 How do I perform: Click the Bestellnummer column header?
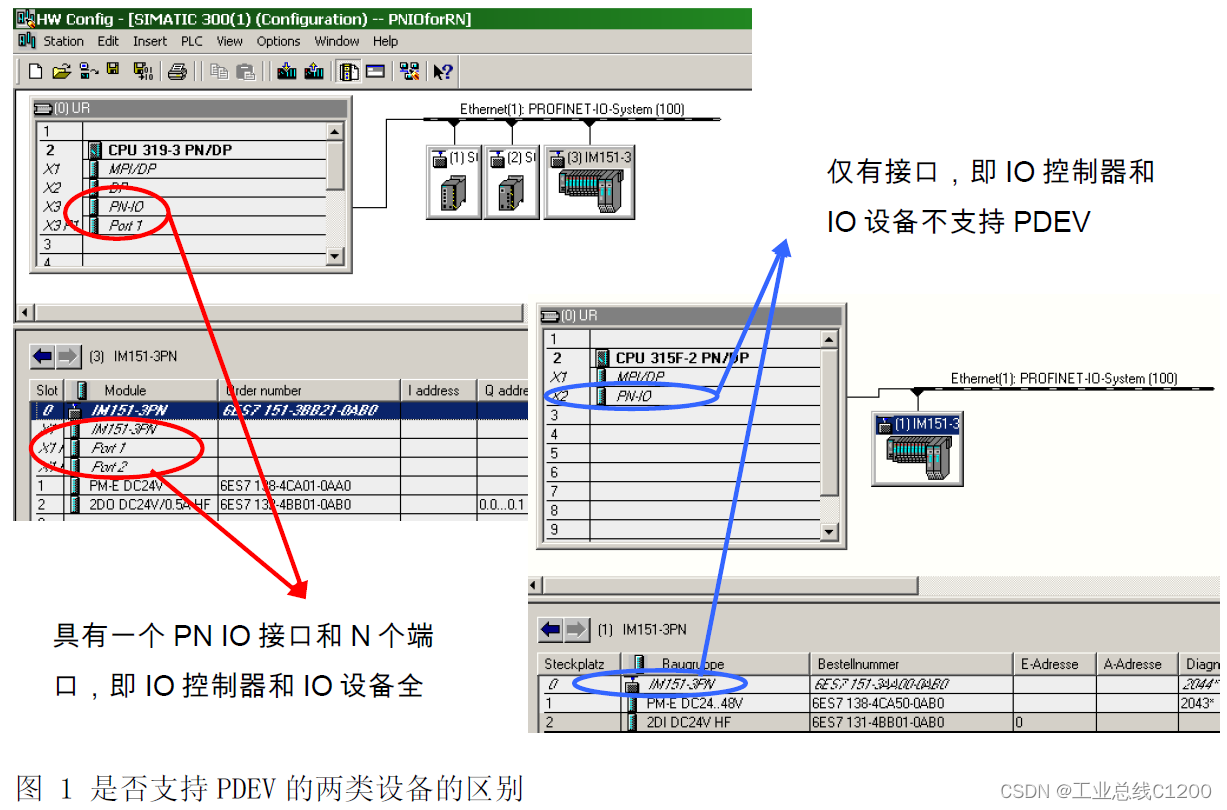click(x=910, y=664)
